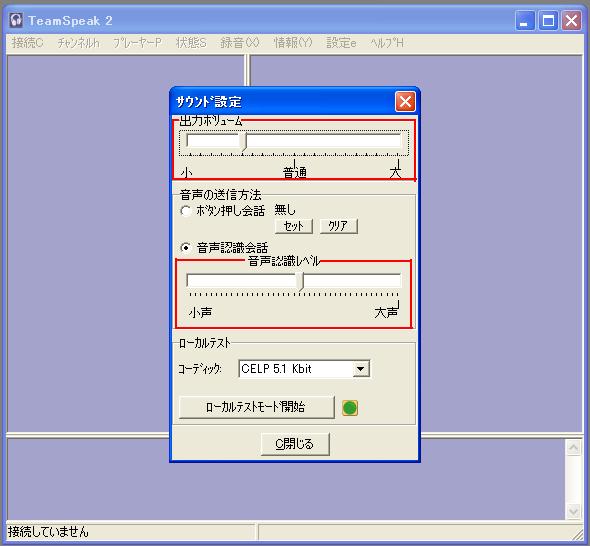Open the 設定e menu
Viewport: 590px width, 546px height.
pyautogui.click(x=341, y=43)
